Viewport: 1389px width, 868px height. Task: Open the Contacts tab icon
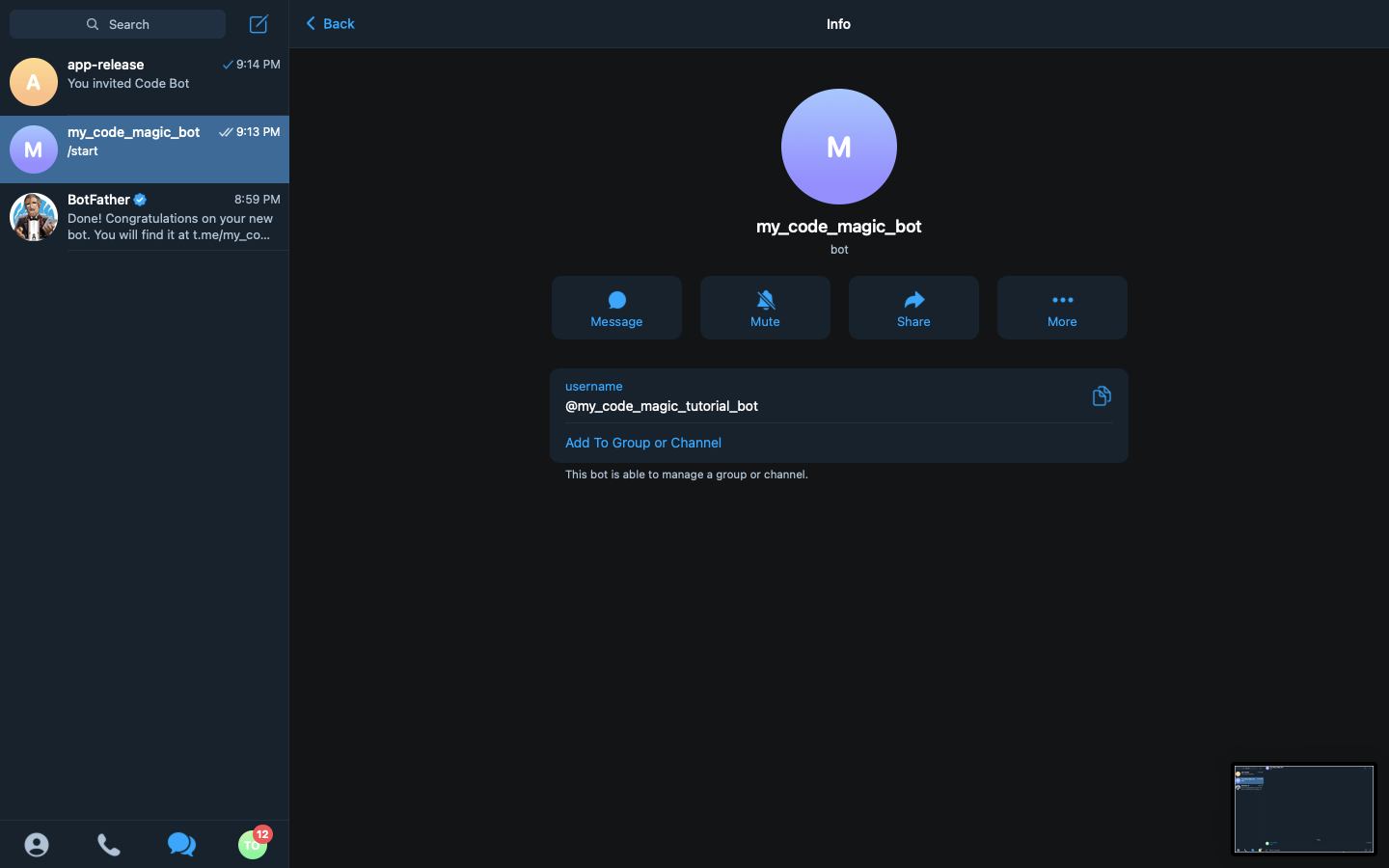(37, 845)
